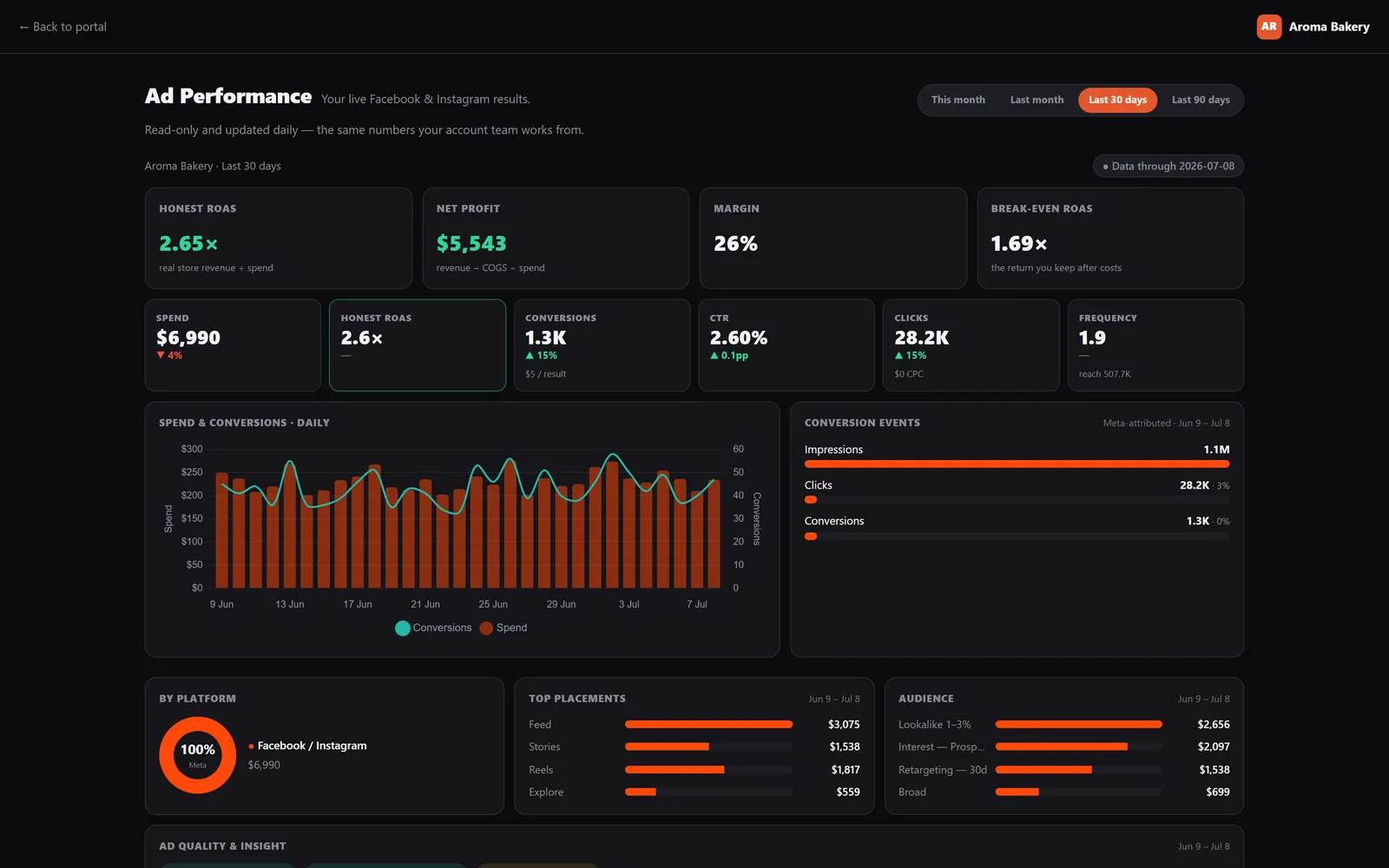The height and width of the screenshot is (868, 1389).
Task: Select the Conversions 1.3K metric tile
Action: (602, 345)
